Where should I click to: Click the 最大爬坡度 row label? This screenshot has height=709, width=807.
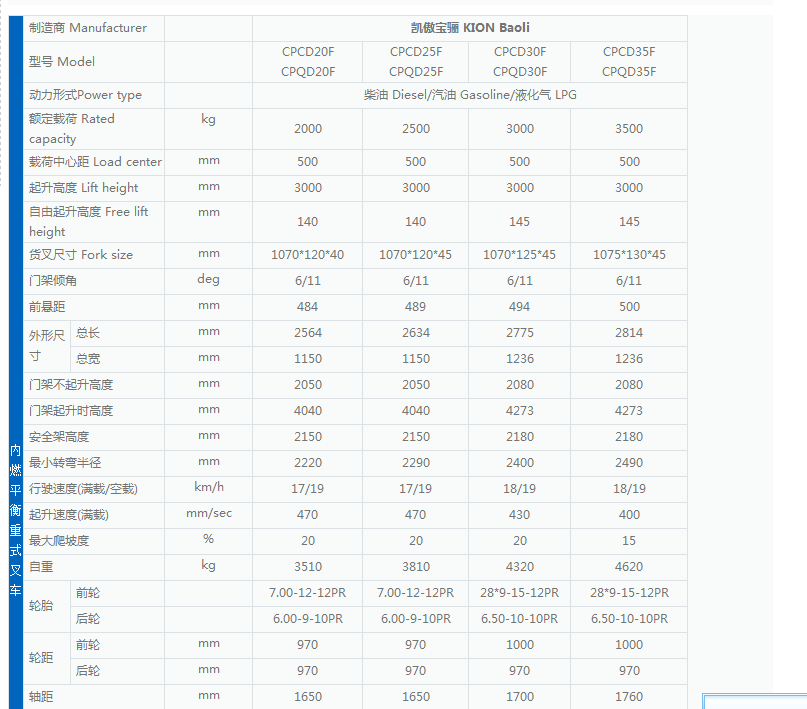click(x=59, y=541)
